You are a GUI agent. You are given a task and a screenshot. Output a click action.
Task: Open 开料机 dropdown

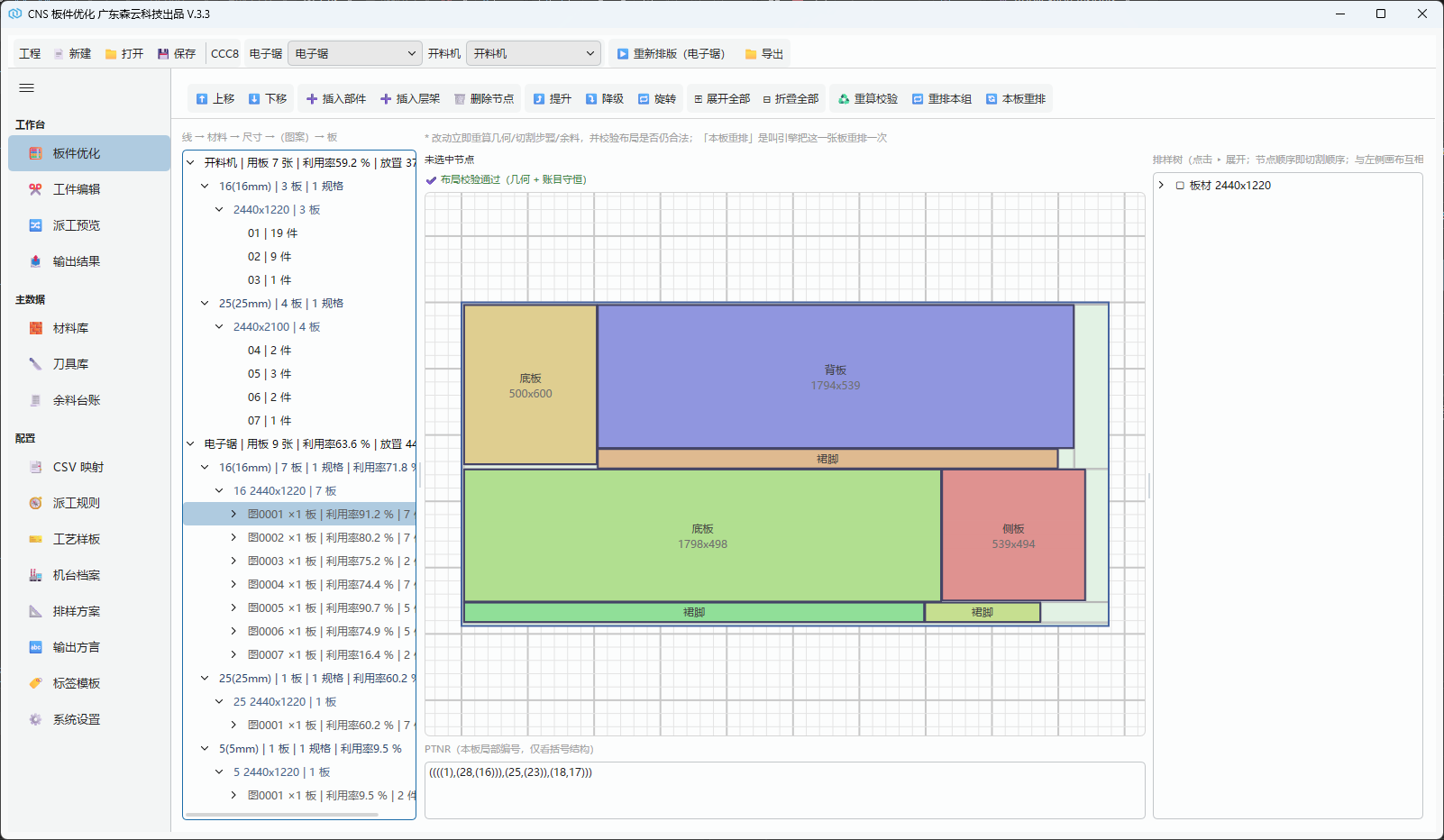pyautogui.click(x=534, y=54)
